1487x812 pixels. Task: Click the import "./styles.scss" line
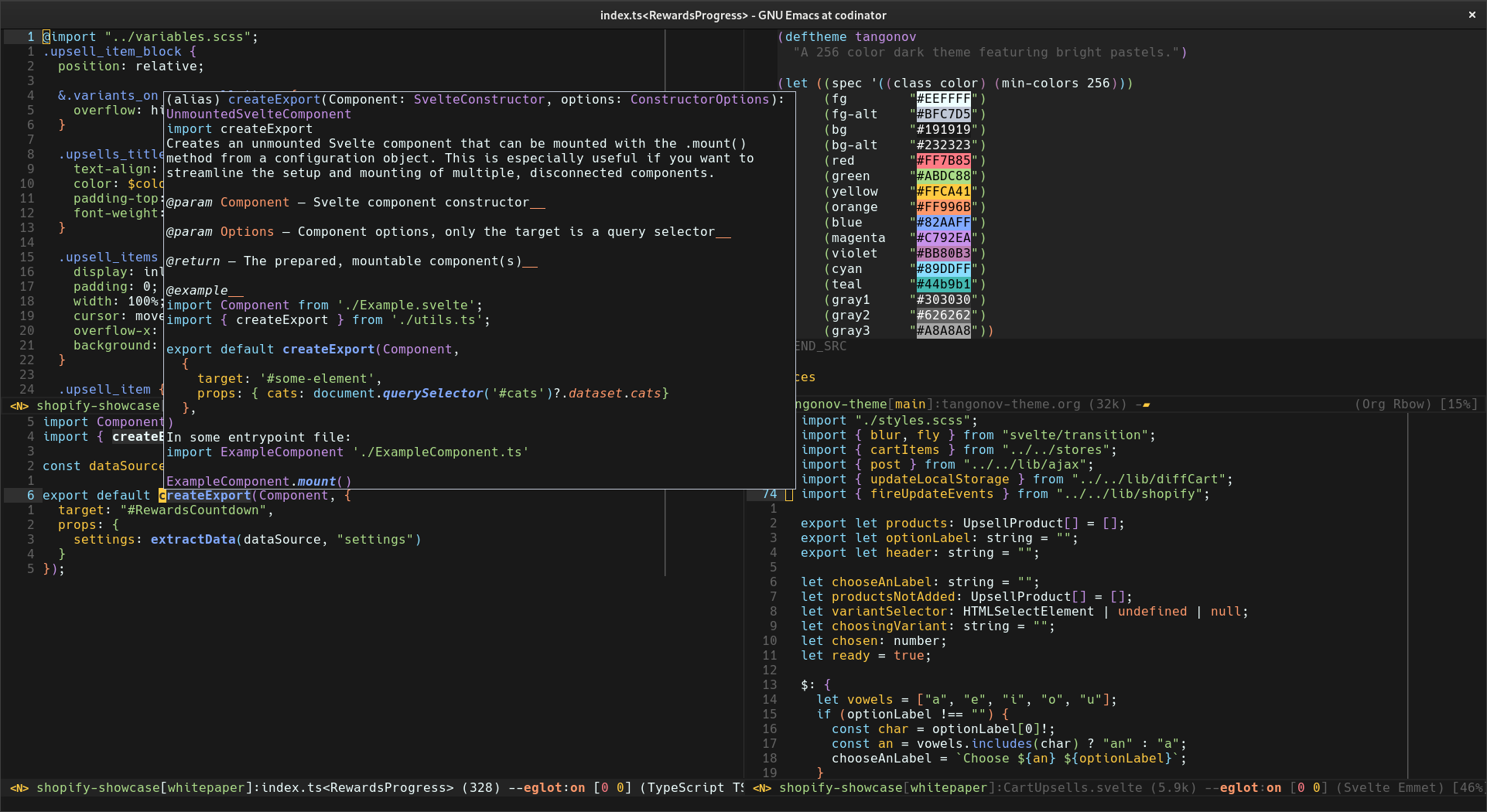click(890, 421)
